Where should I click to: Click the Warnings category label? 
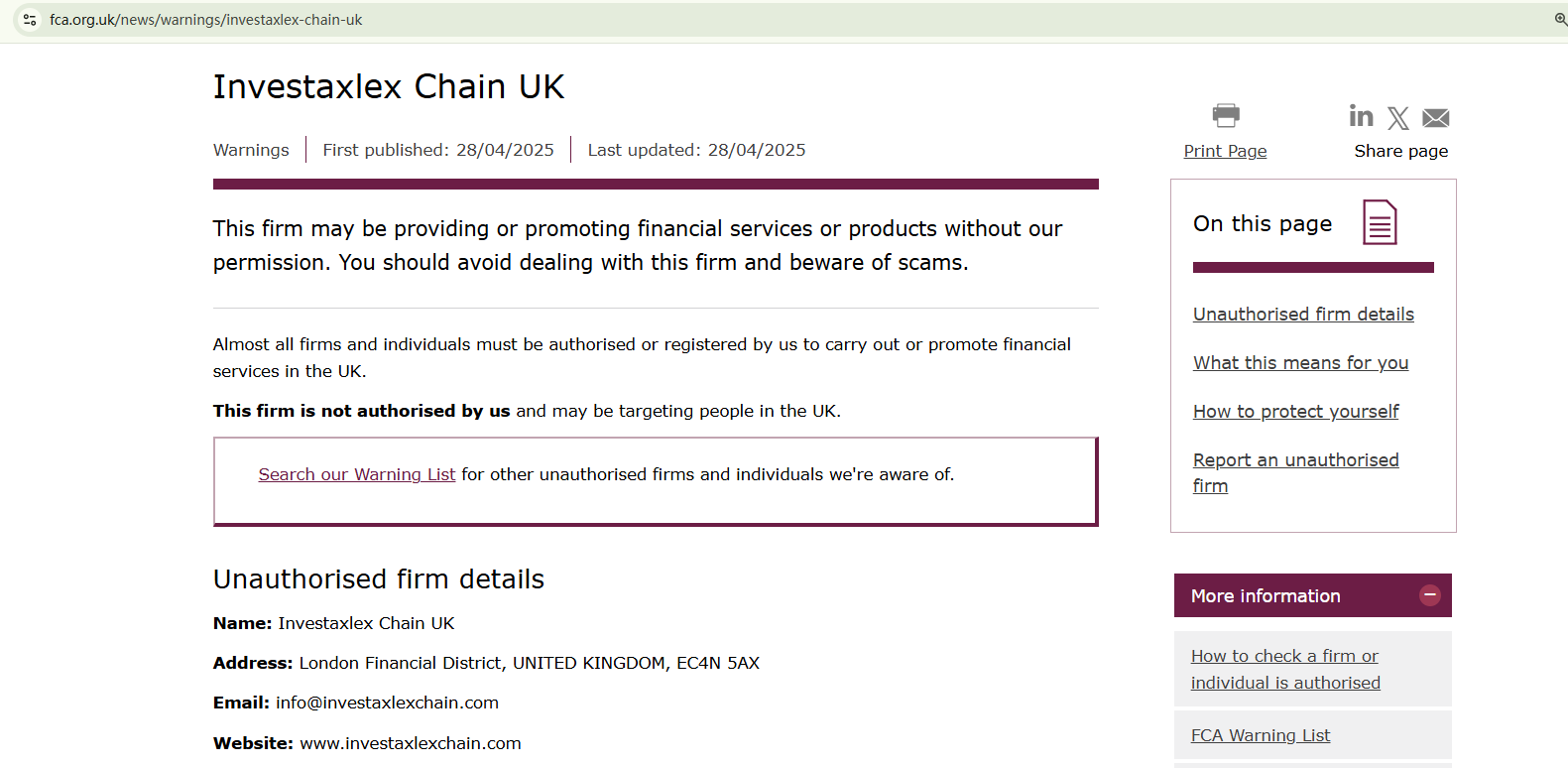click(251, 150)
